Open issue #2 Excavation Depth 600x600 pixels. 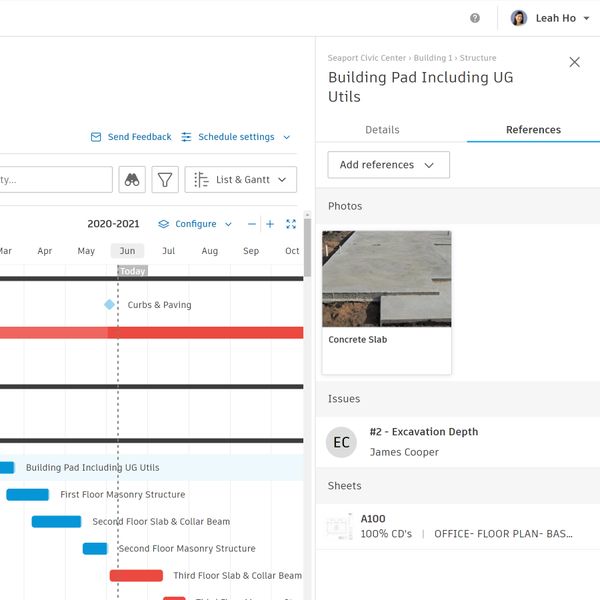tap(423, 432)
